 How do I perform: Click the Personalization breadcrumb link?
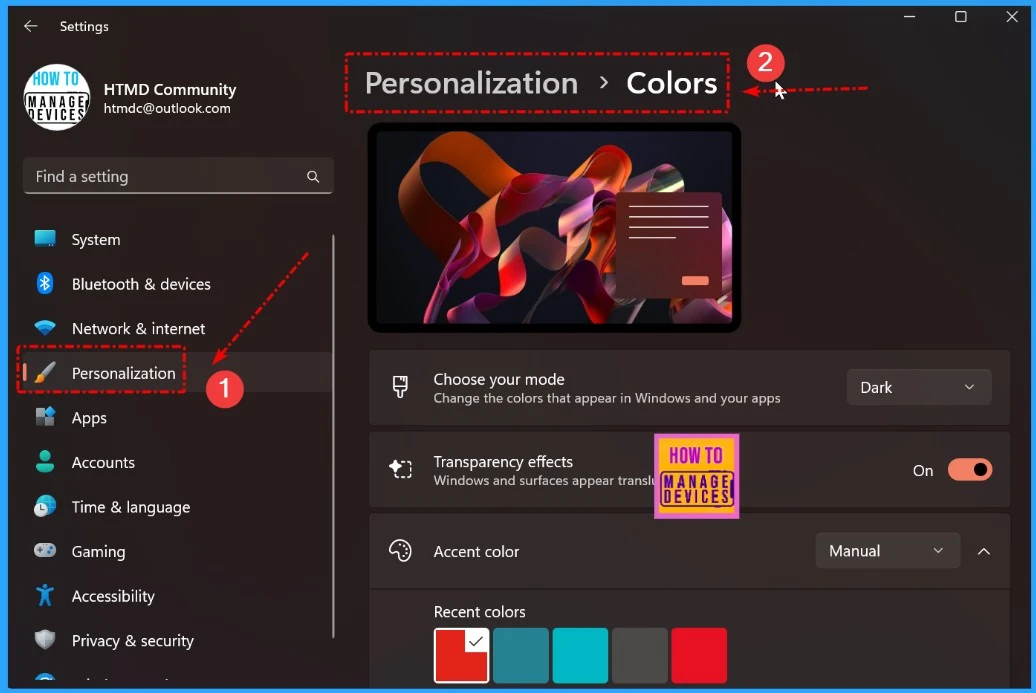coord(471,83)
